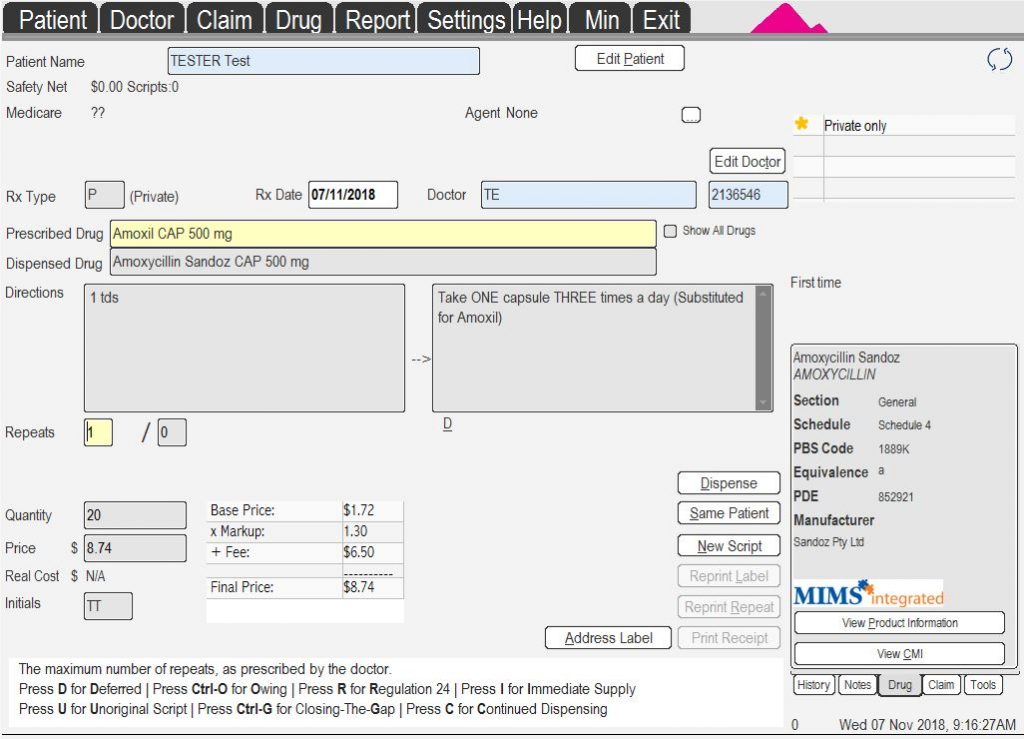Tick the checkbox beside Agent None
This screenshot has height=739, width=1024.
coord(691,115)
